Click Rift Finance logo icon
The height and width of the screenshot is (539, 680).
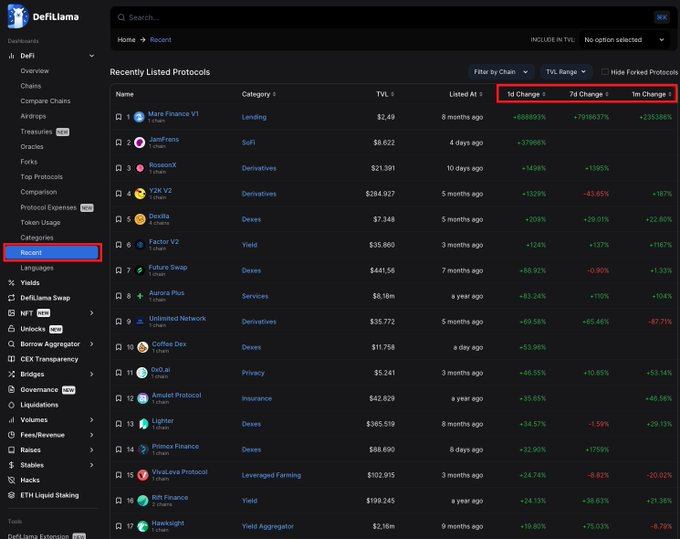pyautogui.click(x=143, y=501)
